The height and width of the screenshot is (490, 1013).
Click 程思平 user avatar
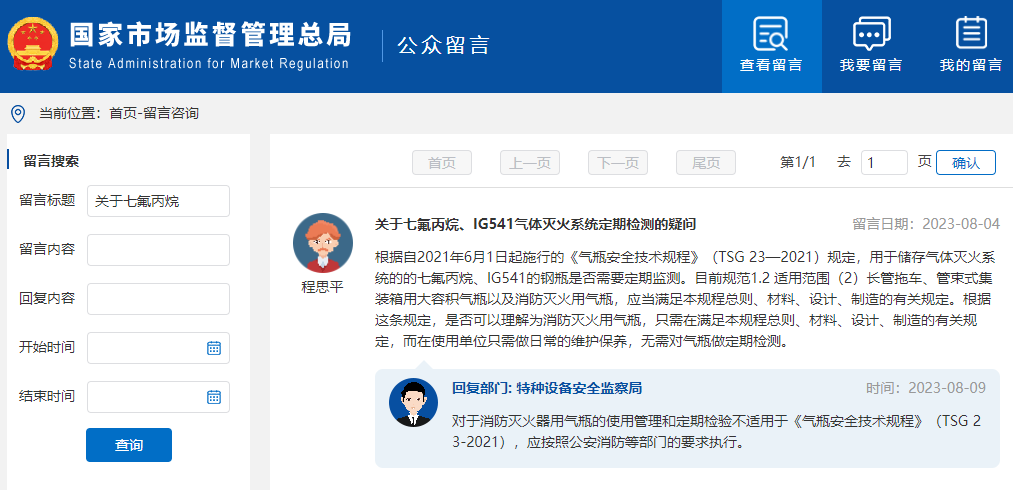[x=323, y=243]
